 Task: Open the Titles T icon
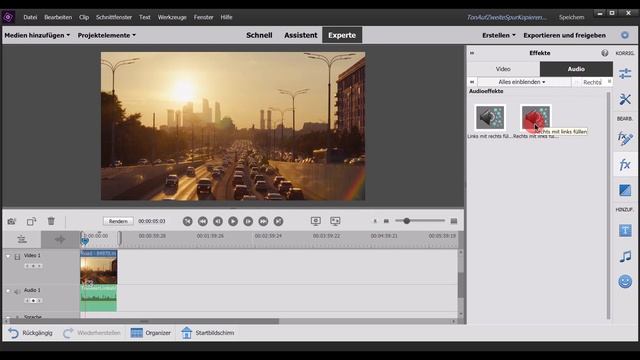point(625,230)
